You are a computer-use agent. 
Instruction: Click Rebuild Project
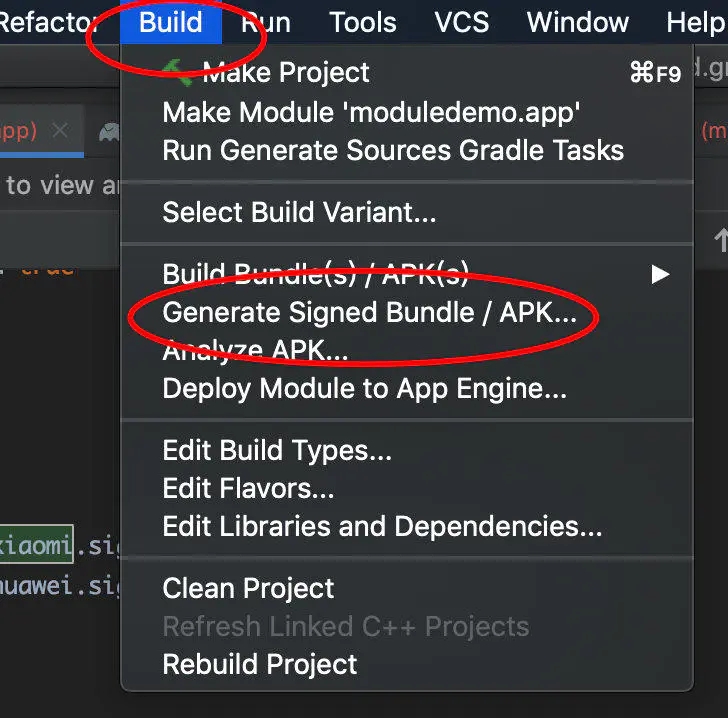click(x=260, y=664)
